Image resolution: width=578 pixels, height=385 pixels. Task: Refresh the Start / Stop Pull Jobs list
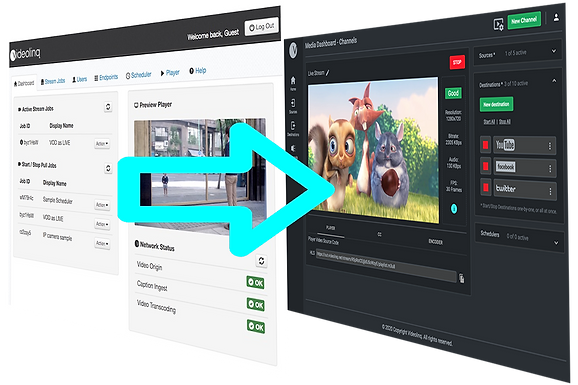(x=108, y=169)
